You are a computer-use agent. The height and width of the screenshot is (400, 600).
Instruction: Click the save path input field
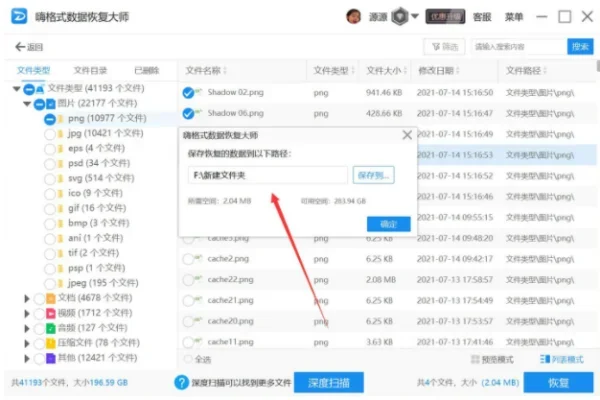click(267, 175)
